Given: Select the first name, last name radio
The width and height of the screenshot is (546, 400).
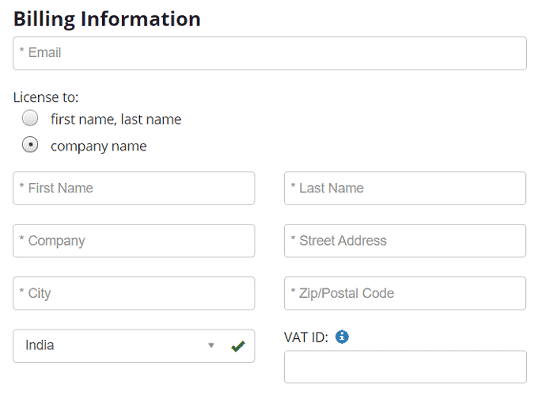Looking at the screenshot, I should coord(30,118).
